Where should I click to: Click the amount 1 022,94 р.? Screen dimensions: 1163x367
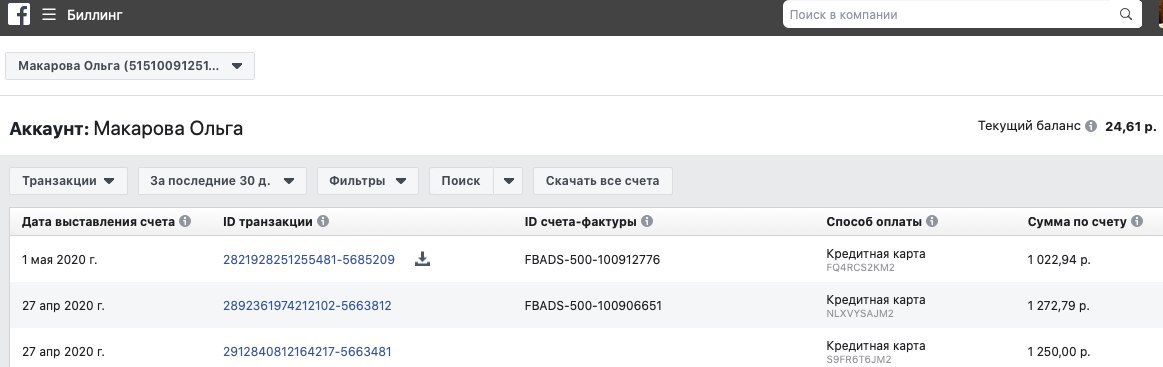coord(1058,259)
